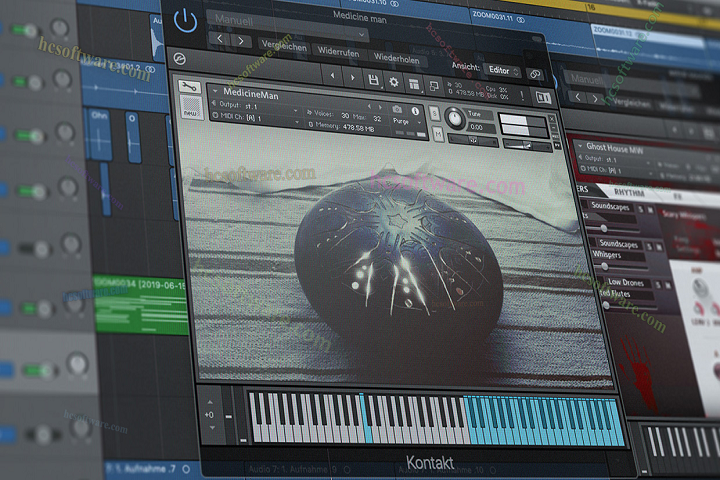Open the MedicineMan Output st.1 dropdown

(255, 107)
